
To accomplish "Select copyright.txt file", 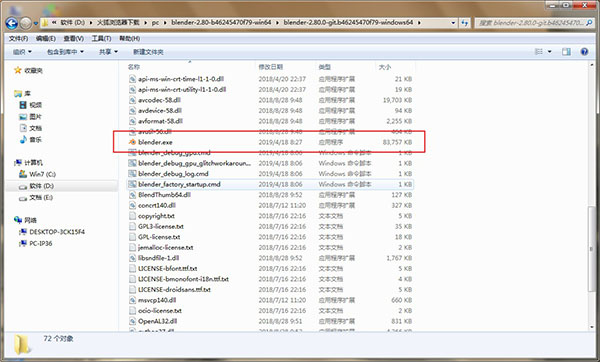I will 270,216.
